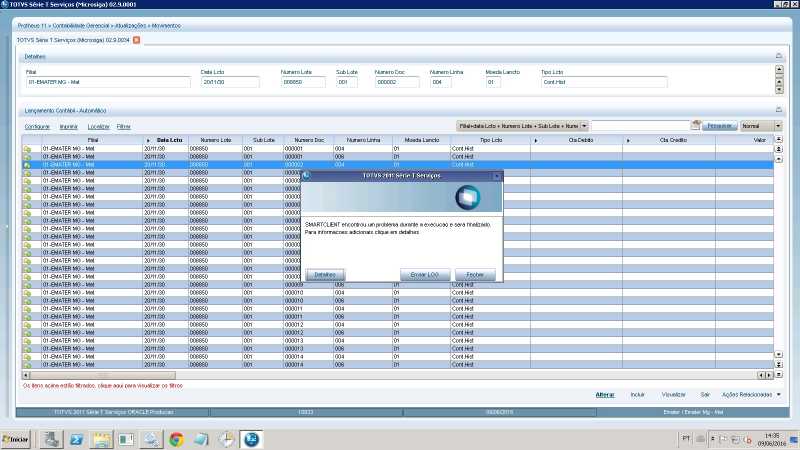Open Configurar link in grid toolbar
The width and height of the screenshot is (800, 450).
pyautogui.click(x=37, y=127)
